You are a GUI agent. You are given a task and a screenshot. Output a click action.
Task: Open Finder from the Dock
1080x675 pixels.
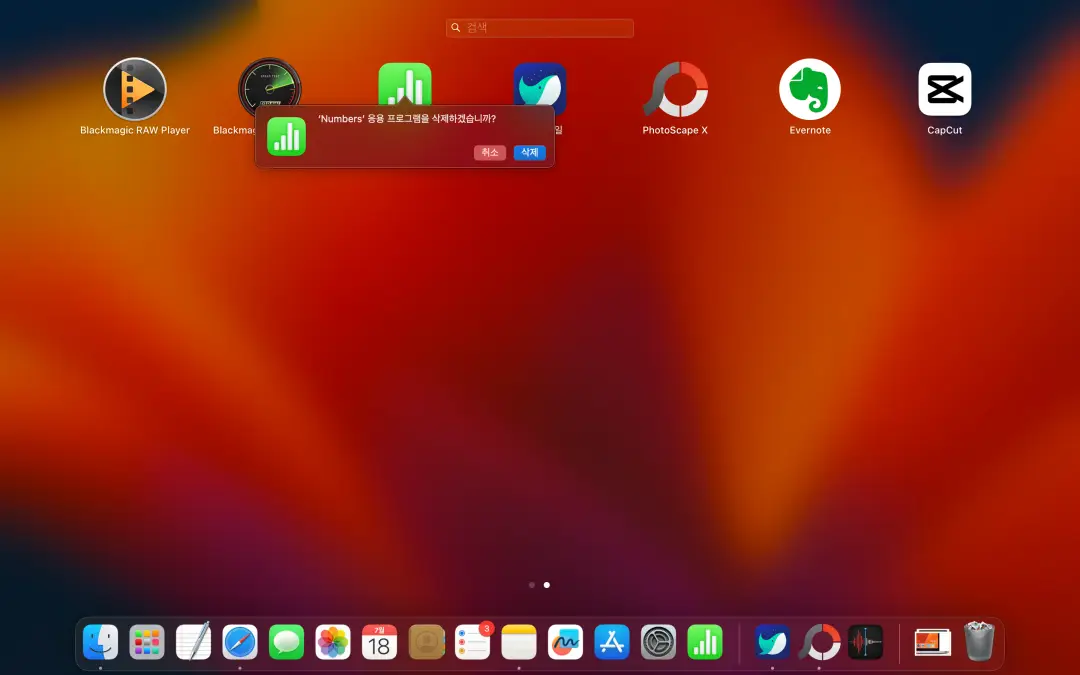100,642
